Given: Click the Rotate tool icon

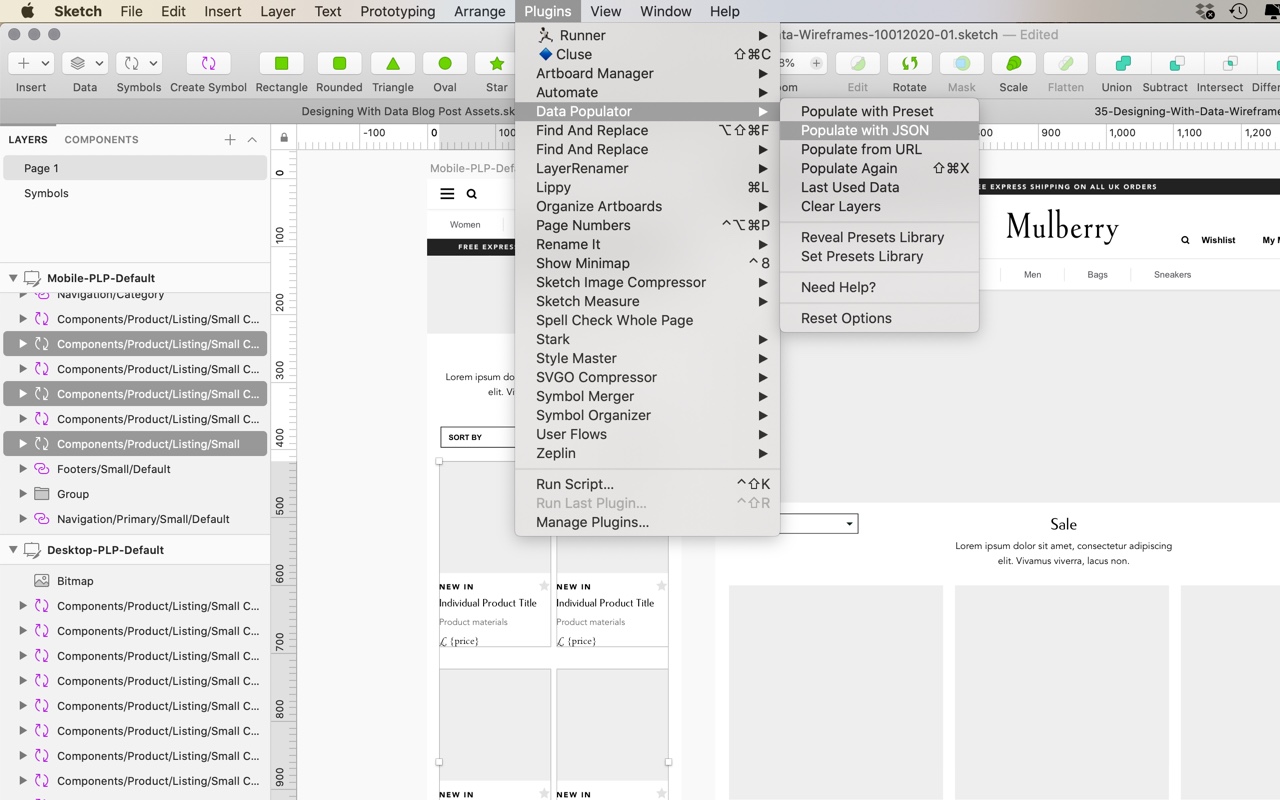Looking at the screenshot, I should click(909, 64).
